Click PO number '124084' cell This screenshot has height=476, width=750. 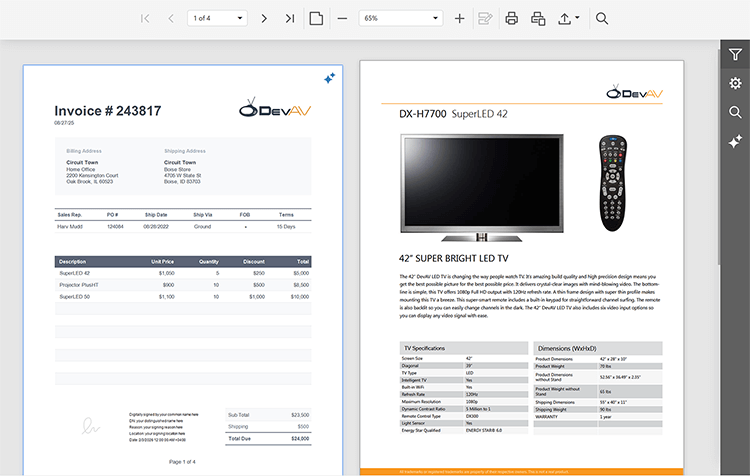point(115,227)
